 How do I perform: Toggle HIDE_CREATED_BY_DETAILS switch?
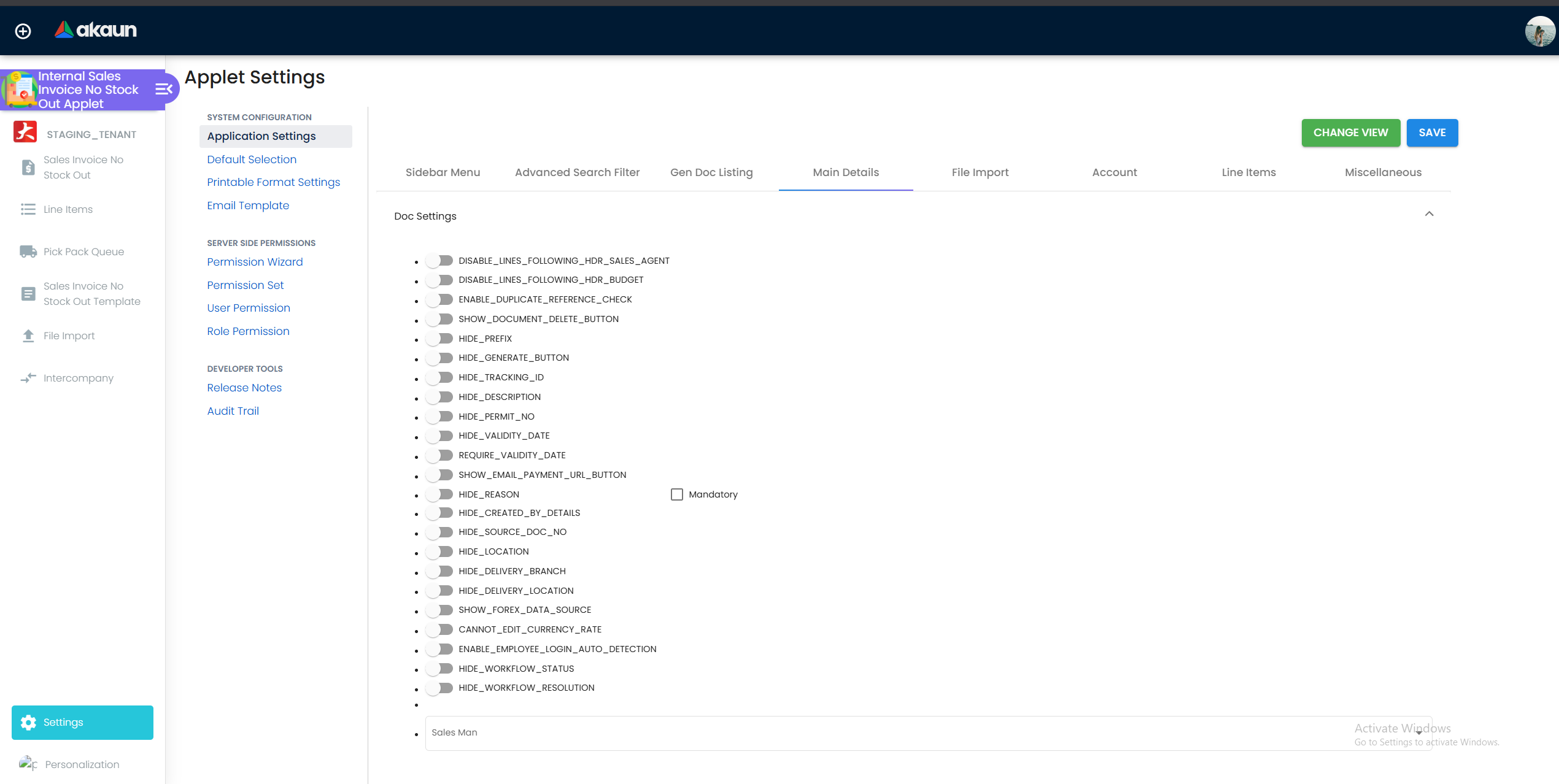[x=439, y=513]
